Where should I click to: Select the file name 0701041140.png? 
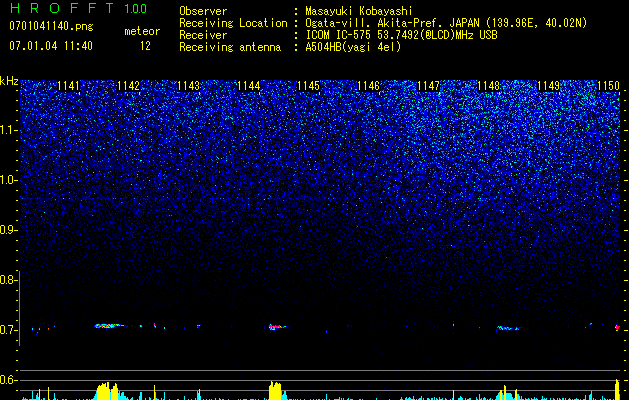51,26
